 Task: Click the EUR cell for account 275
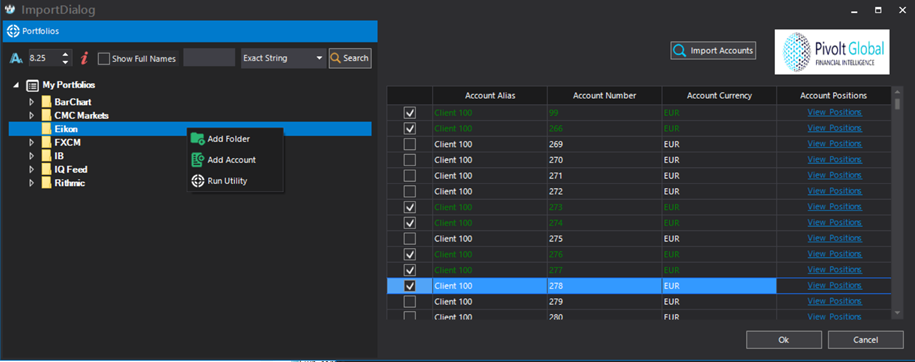coord(720,238)
